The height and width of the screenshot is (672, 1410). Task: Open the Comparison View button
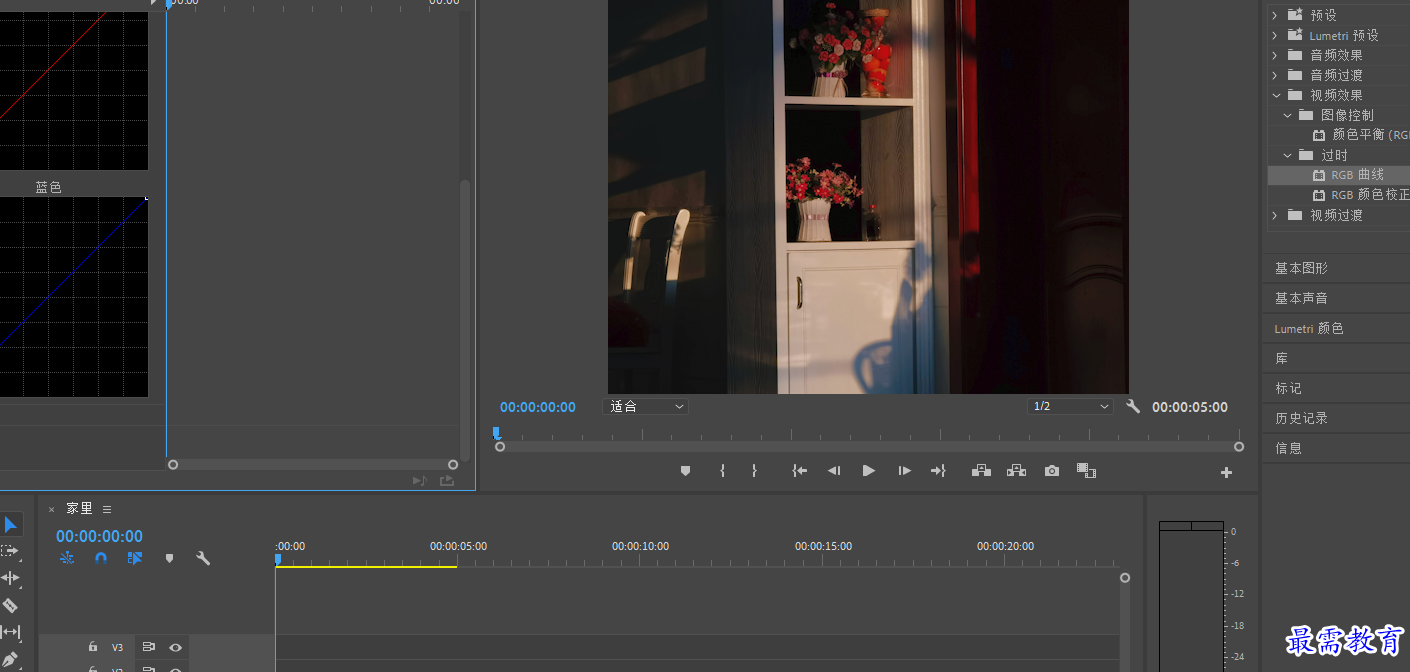1086,470
